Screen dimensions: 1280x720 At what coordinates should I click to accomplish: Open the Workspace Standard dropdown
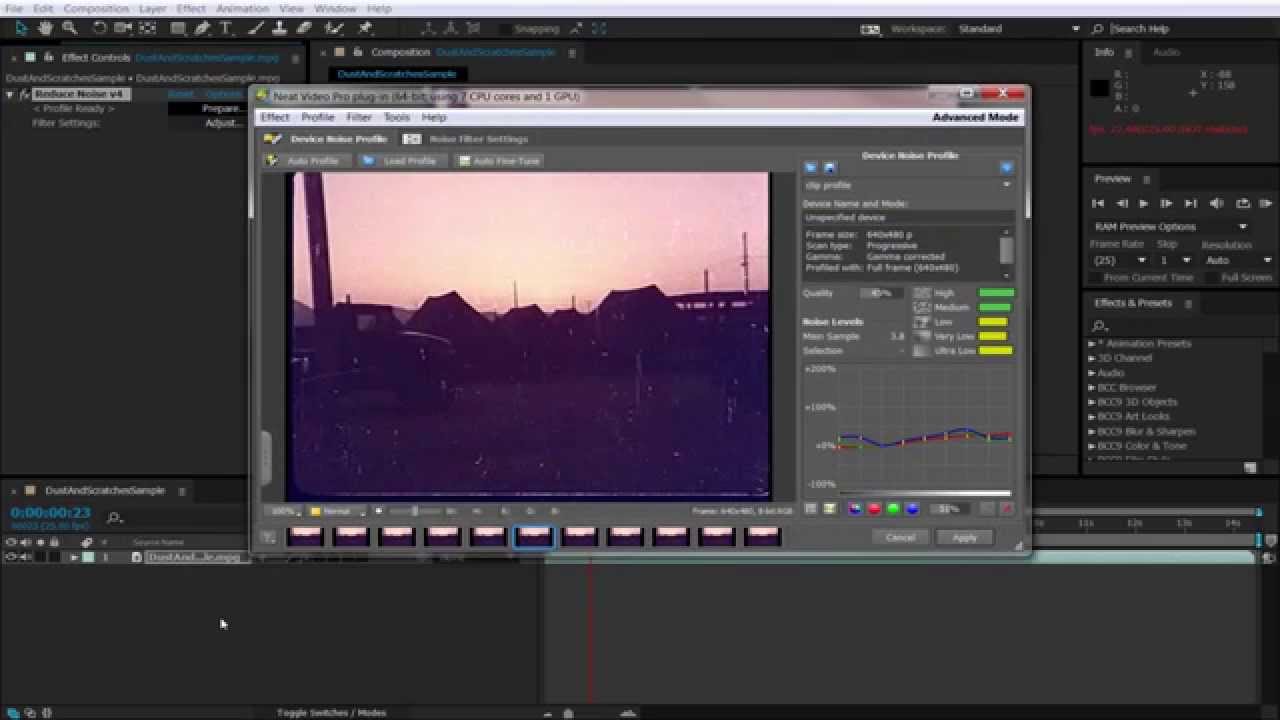coord(1018,29)
